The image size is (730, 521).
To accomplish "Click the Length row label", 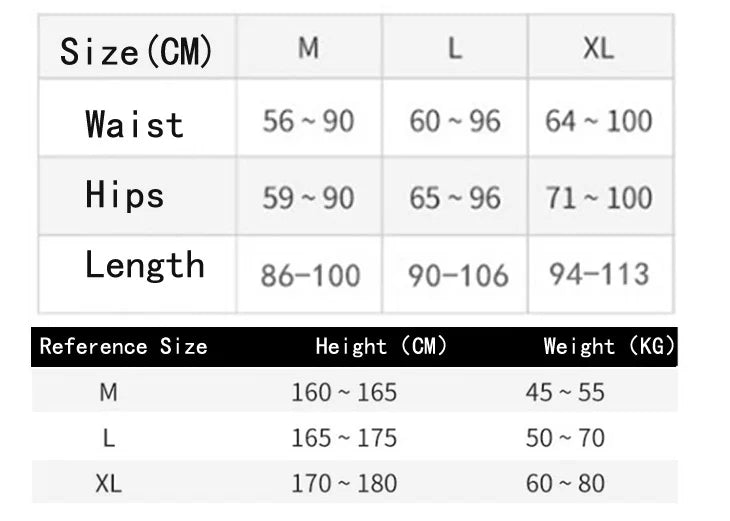I will (x=145, y=265).
